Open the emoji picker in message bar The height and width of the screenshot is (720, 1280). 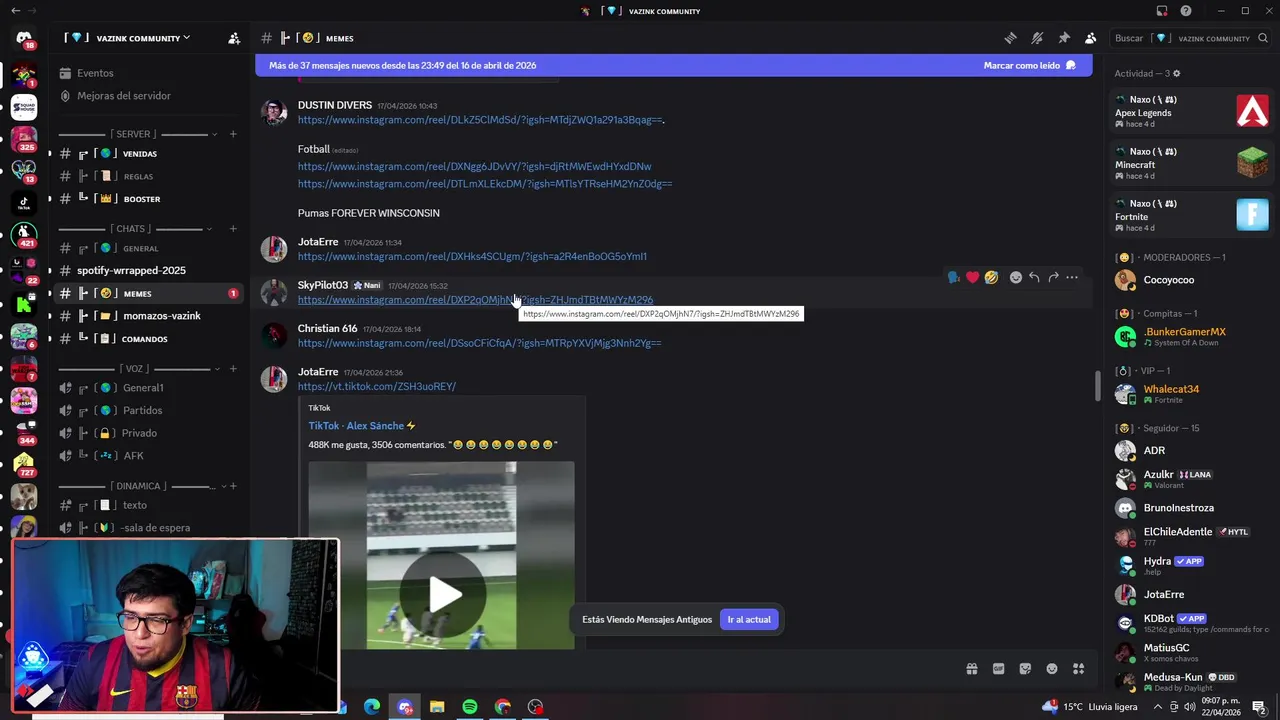pos(1052,669)
